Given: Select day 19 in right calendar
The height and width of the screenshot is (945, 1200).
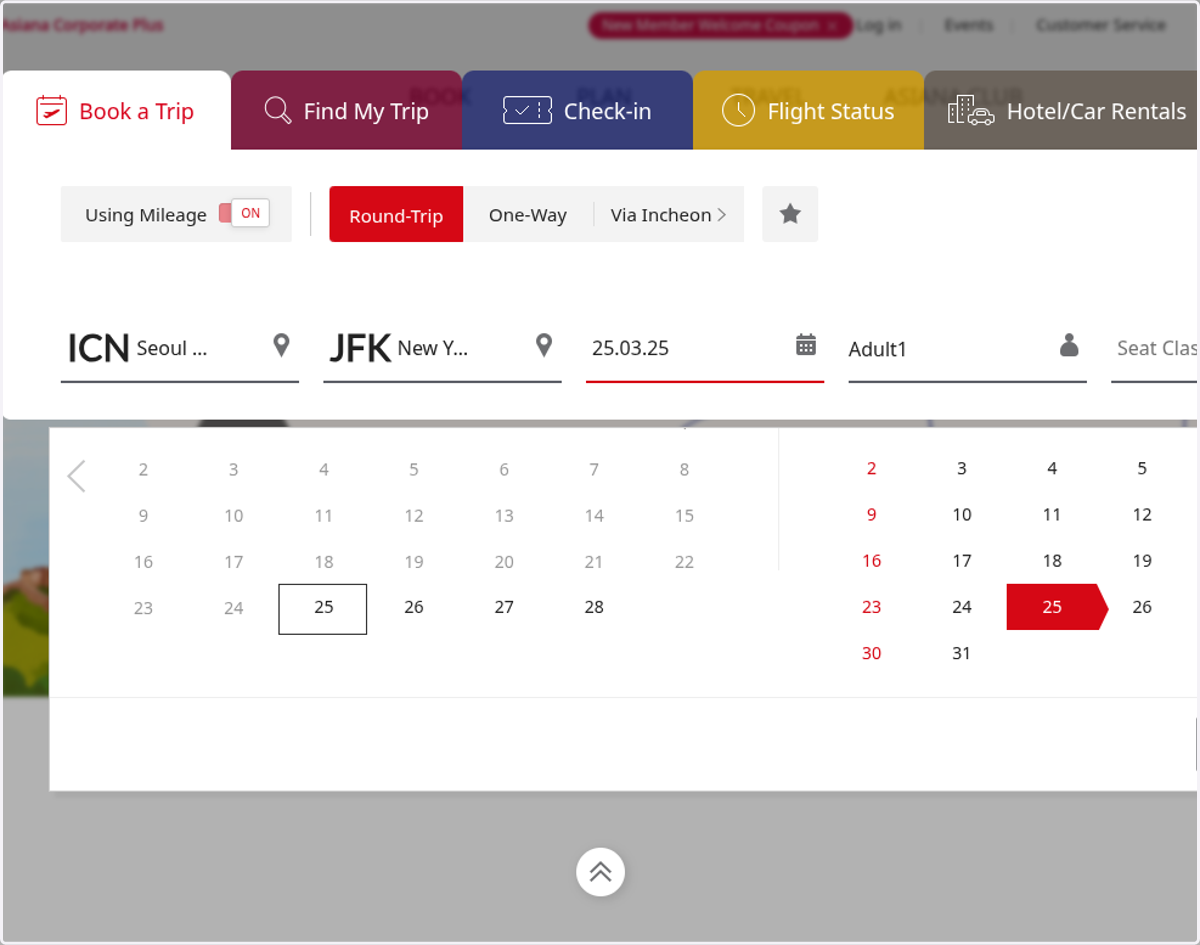Looking at the screenshot, I should (1142, 561).
